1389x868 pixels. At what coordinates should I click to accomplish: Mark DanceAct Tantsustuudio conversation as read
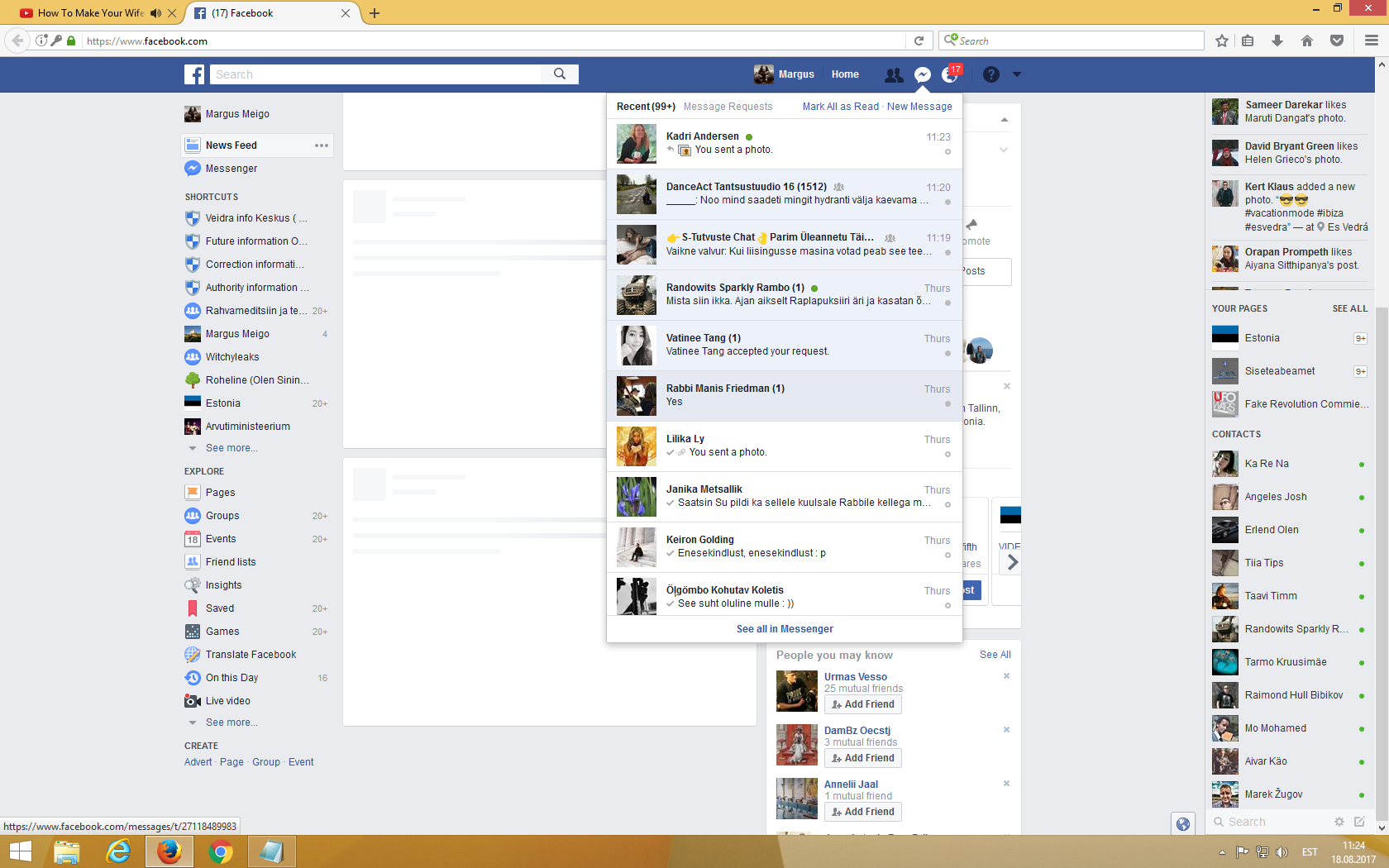(947, 203)
